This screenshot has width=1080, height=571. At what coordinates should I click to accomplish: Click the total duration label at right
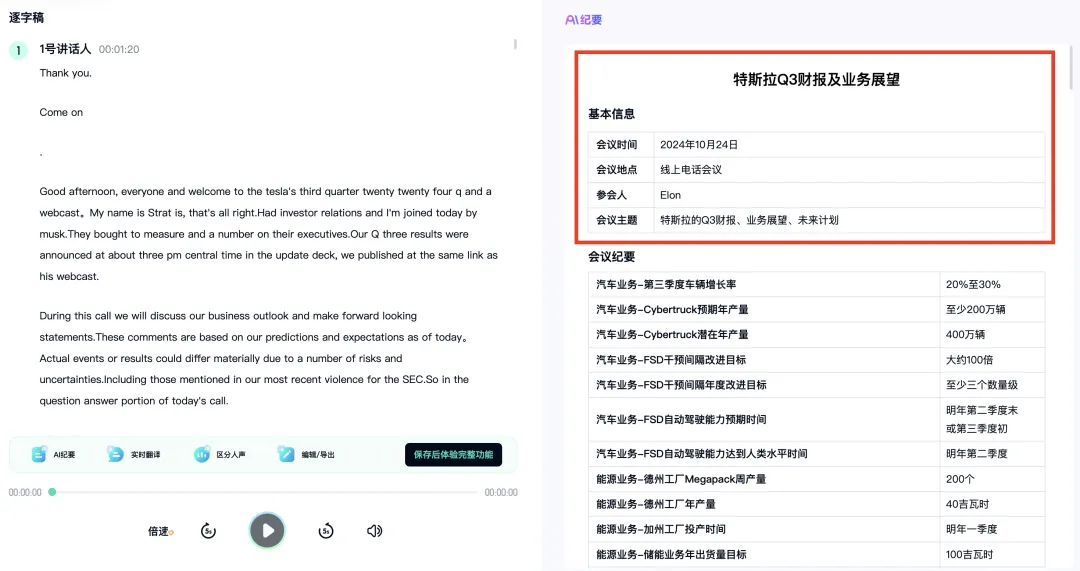point(501,492)
